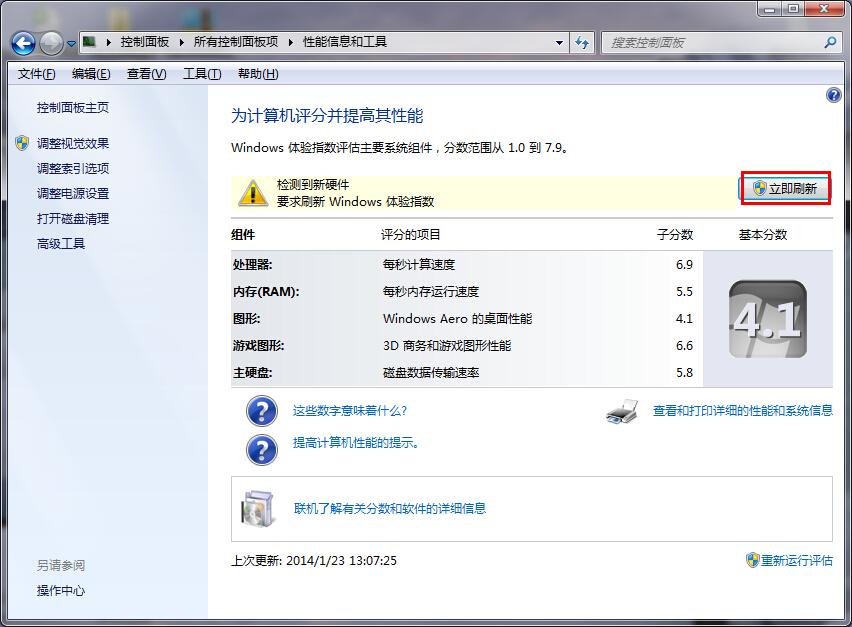852x627 pixels.
Task: Open 高级工具 link
Action: click(61, 243)
